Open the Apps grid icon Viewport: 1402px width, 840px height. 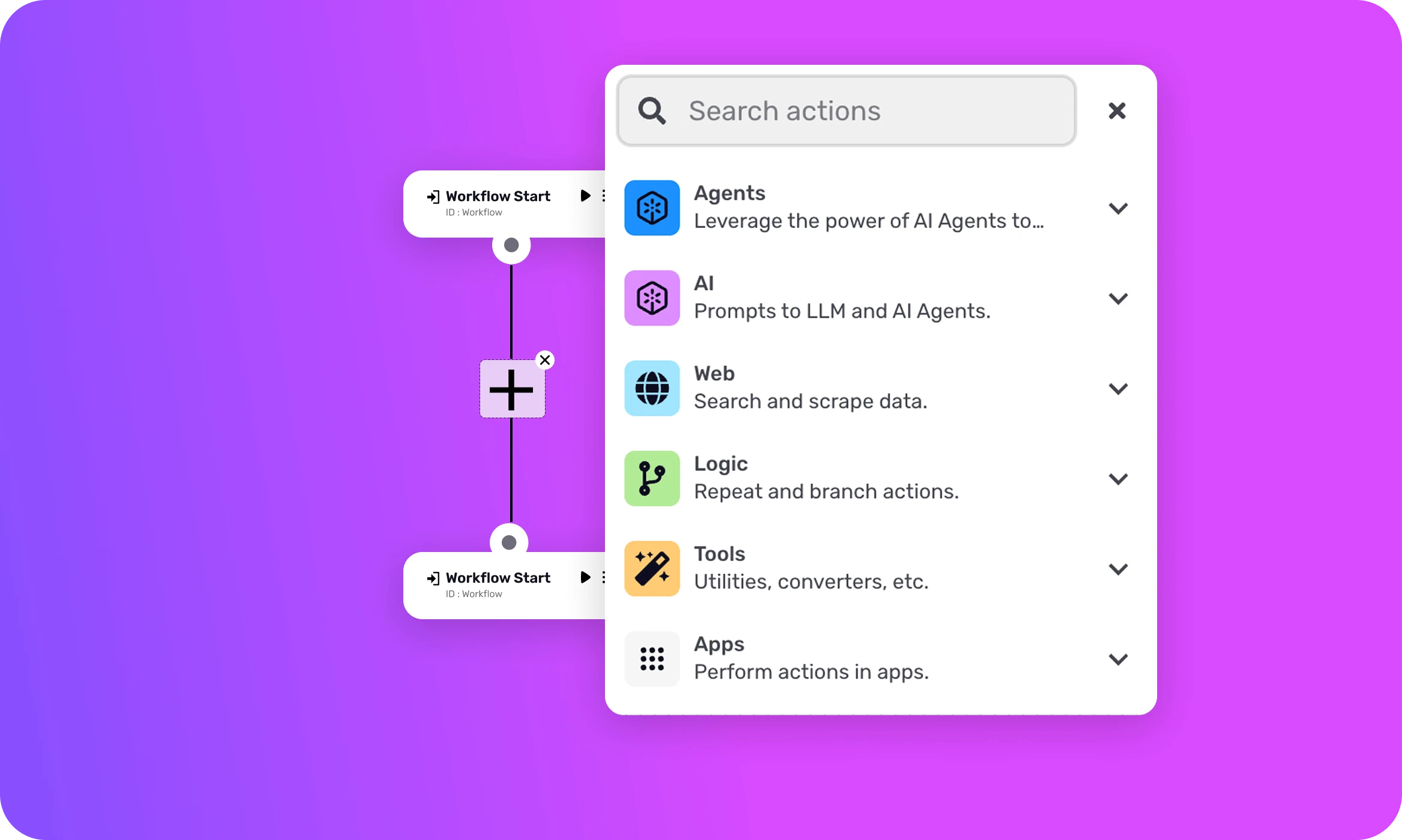tap(652, 658)
